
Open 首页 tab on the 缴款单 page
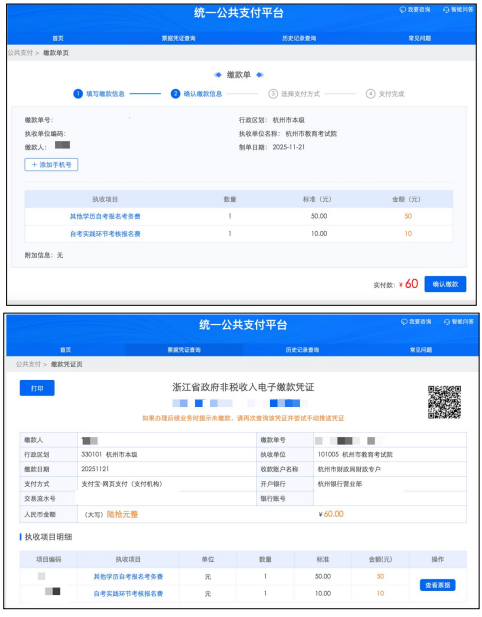pos(58,38)
